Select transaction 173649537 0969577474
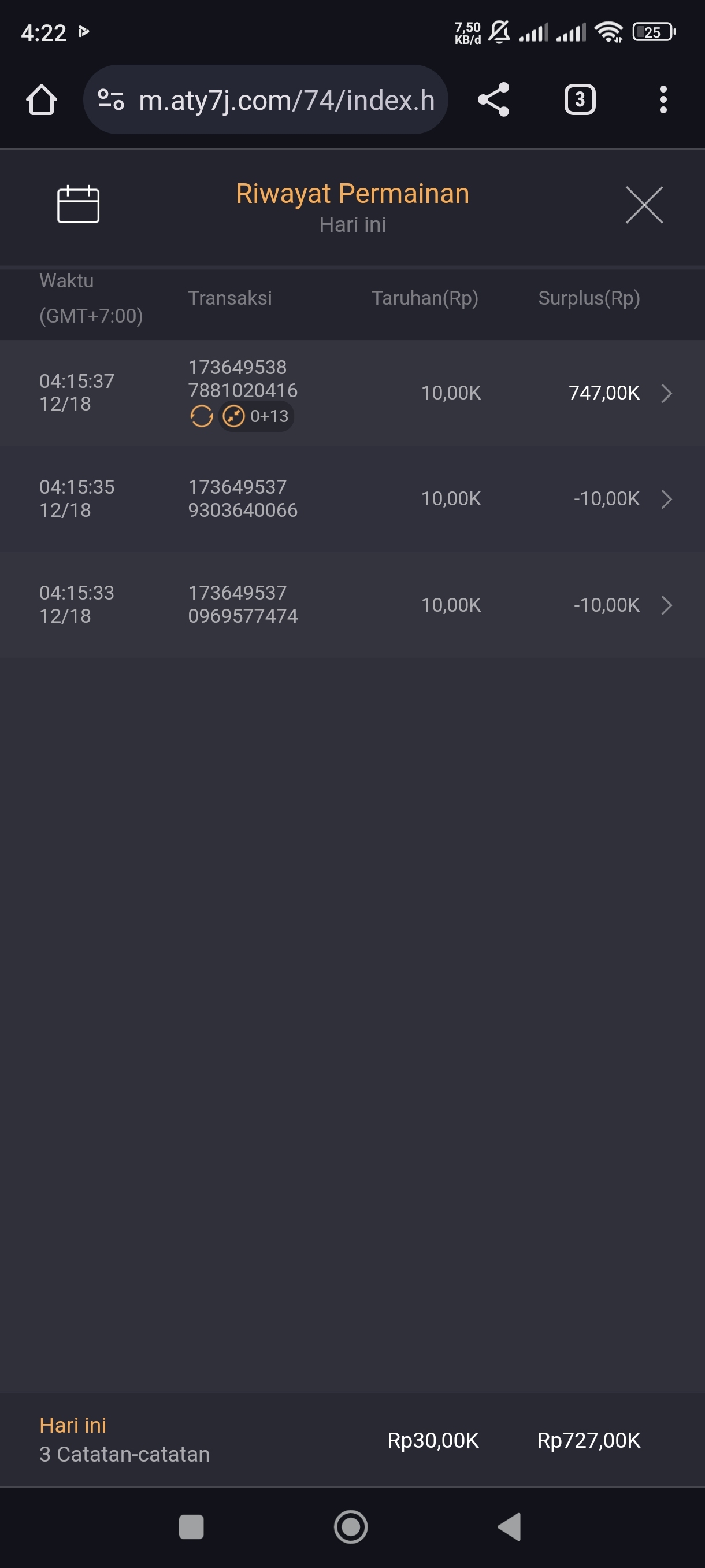 pos(242,604)
